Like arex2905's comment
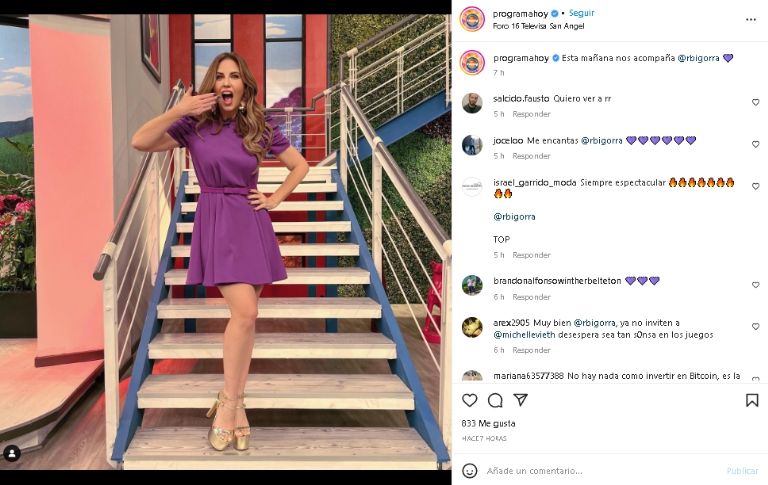 point(755,327)
